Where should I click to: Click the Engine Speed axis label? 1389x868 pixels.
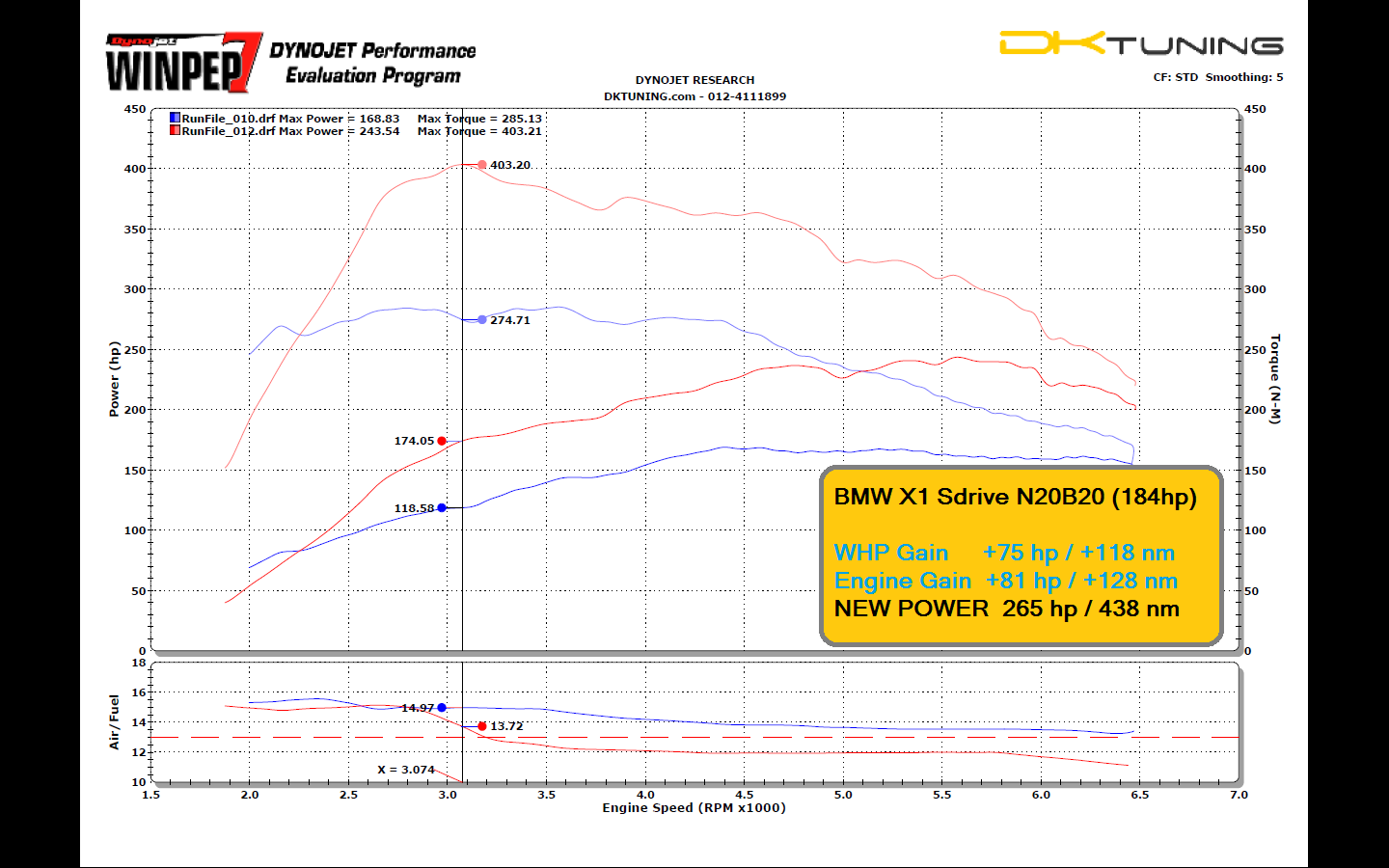click(694, 808)
